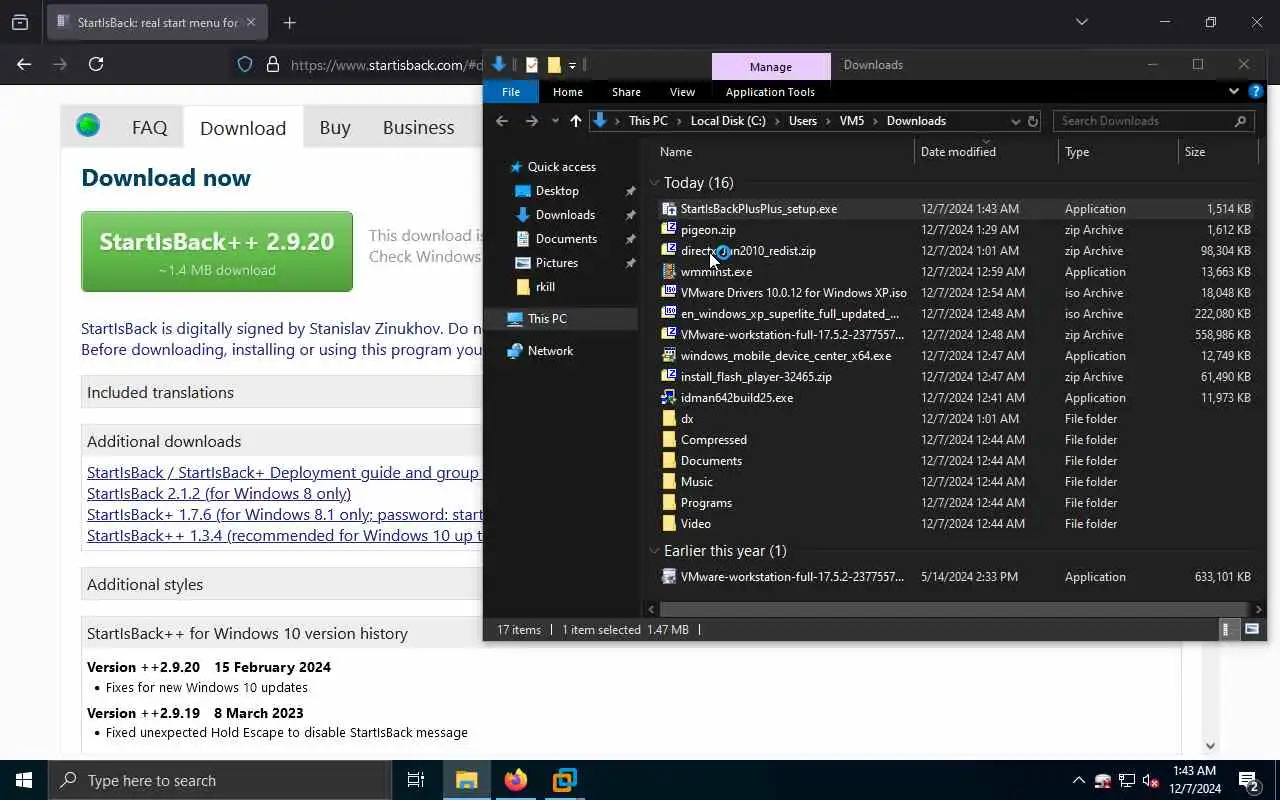This screenshot has width=1280, height=800.
Task: Switch to the Share ribbon tab
Action: (x=626, y=92)
